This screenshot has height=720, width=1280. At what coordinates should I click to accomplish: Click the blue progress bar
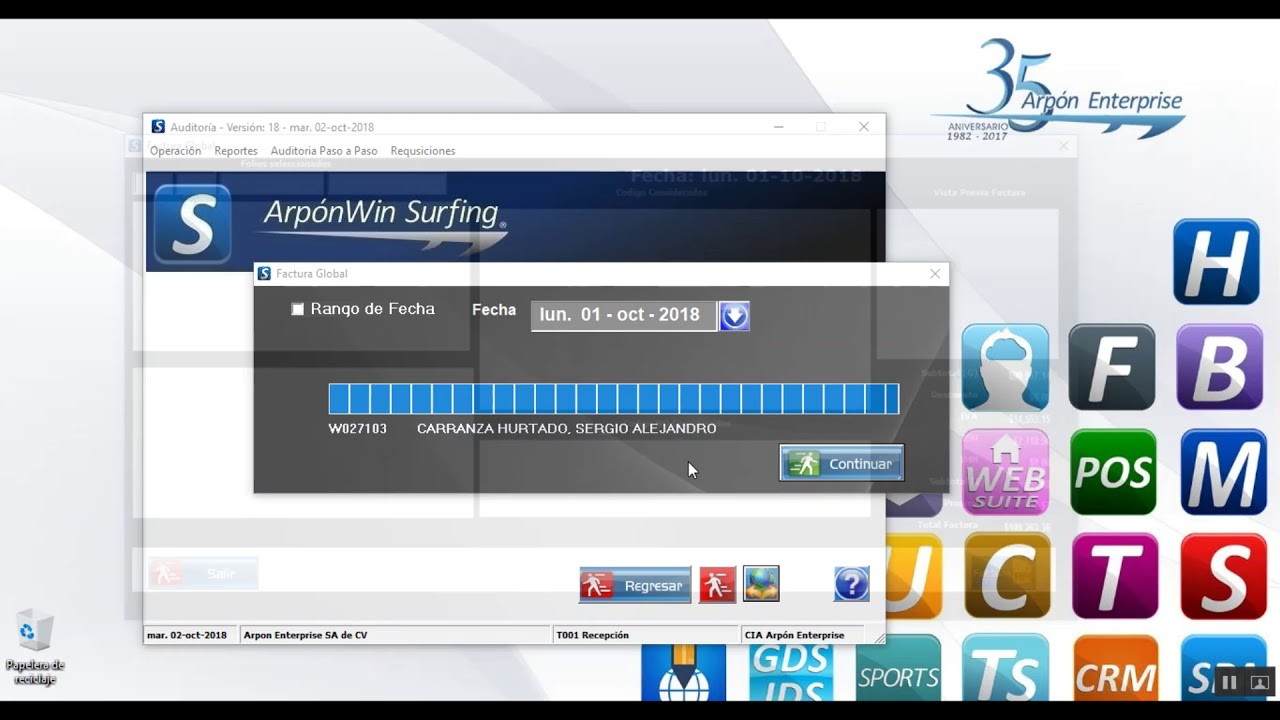[x=614, y=399]
